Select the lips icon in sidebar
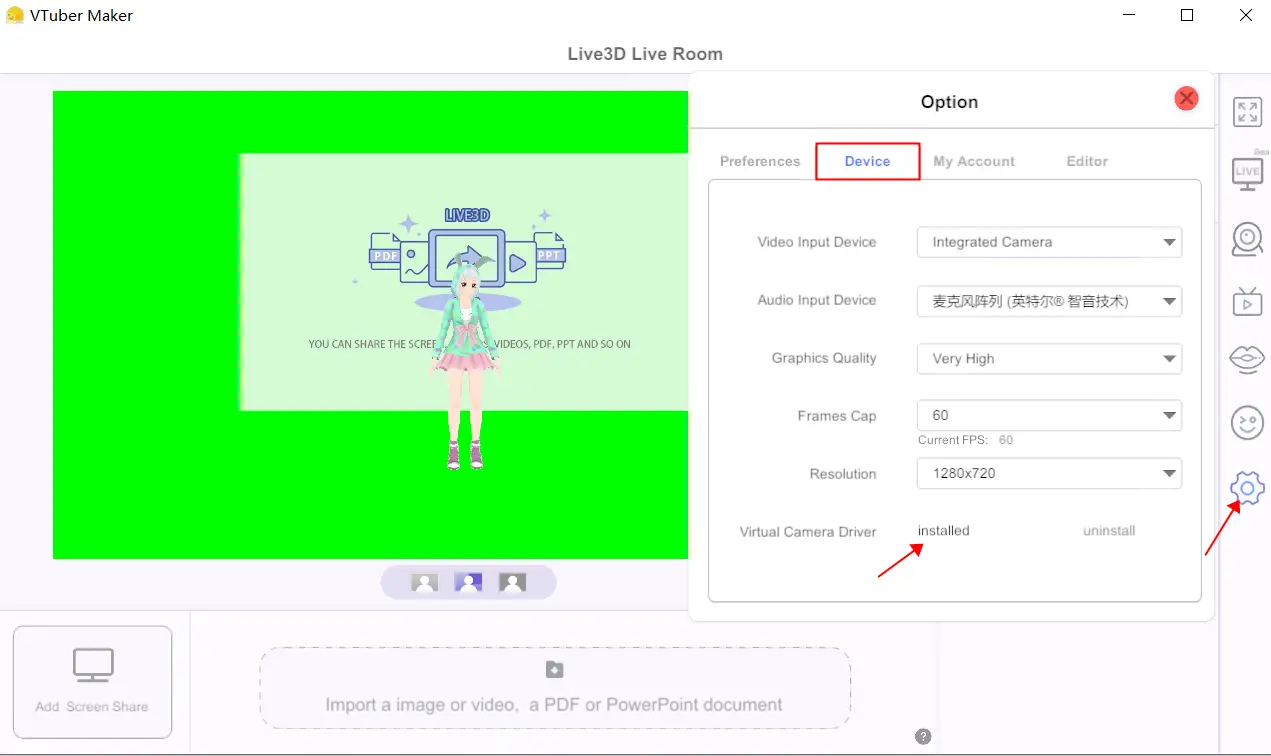The width and height of the screenshot is (1271, 756). (x=1247, y=359)
